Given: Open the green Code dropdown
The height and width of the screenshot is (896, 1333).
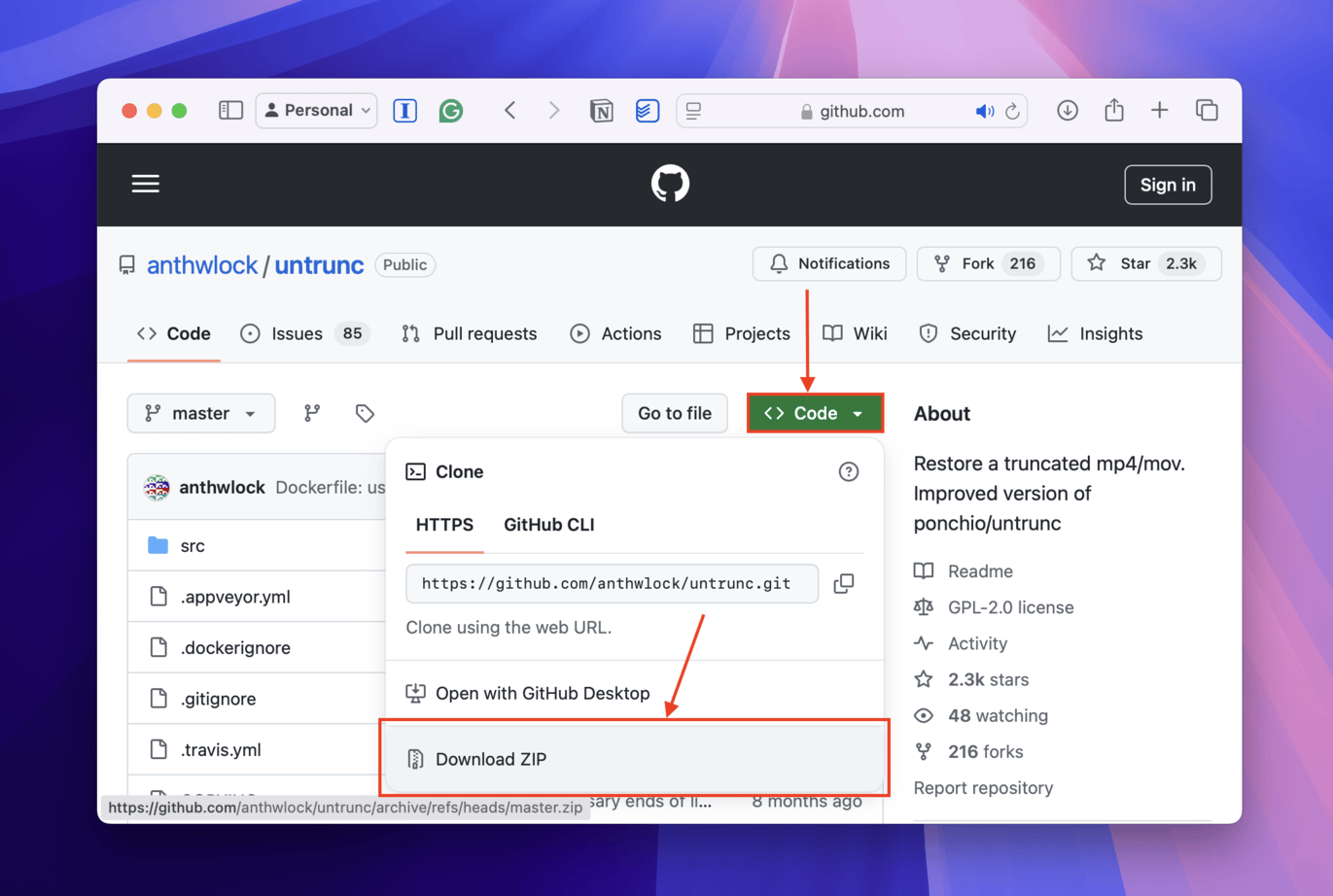Looking at the screenshot, I should tap(815, 413).
